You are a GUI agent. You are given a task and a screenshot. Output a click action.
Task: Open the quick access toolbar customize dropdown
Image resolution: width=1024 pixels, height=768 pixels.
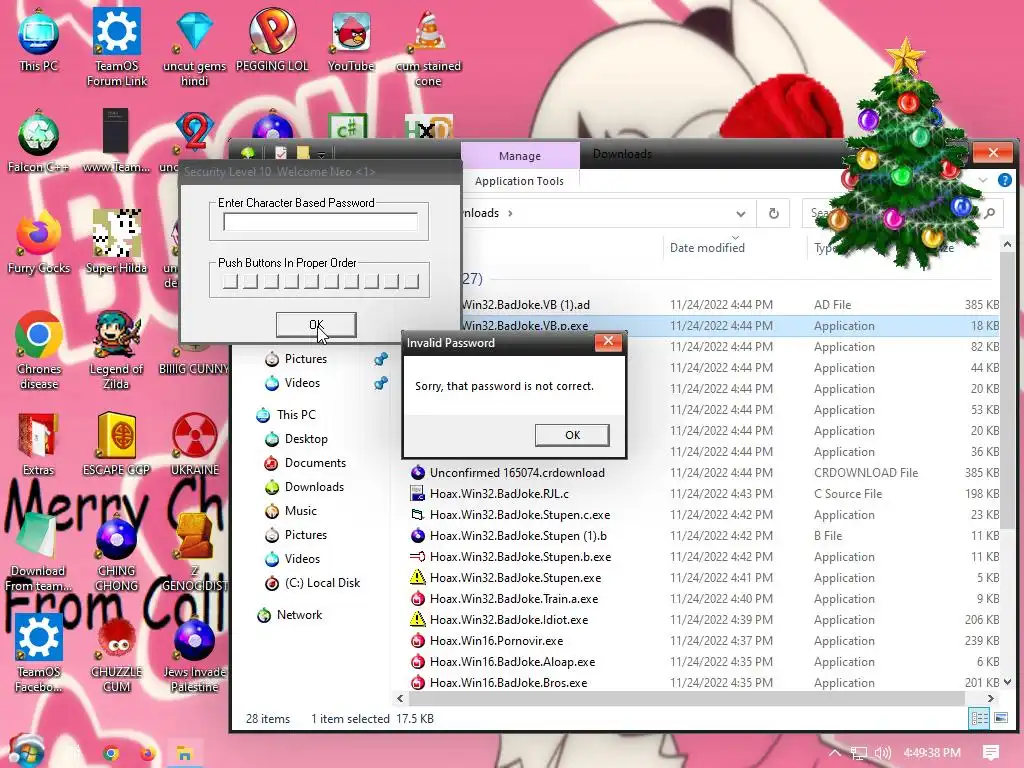[321, 155]
